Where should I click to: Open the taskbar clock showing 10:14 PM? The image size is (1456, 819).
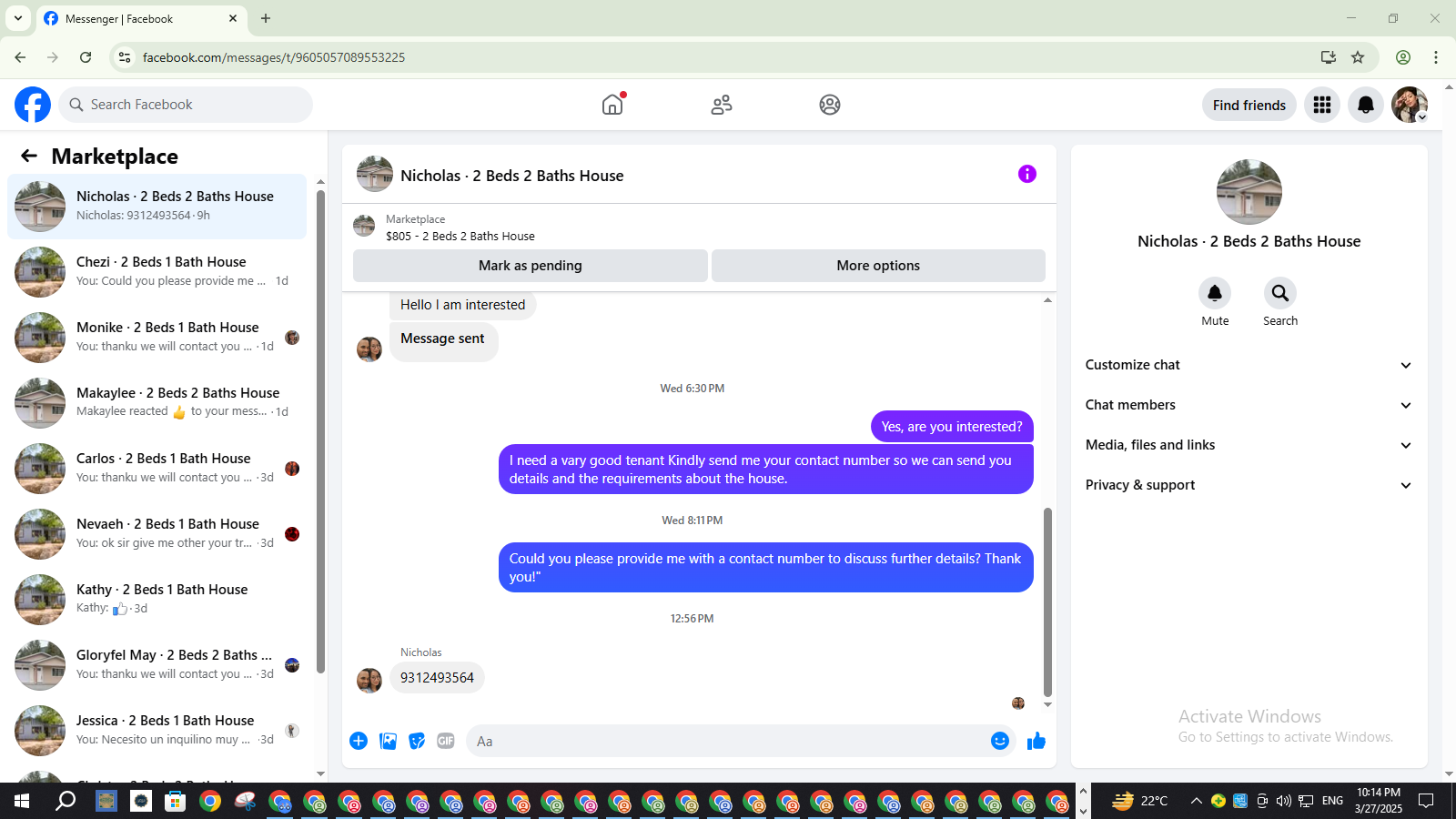pyautogui.click(x=1379, y=801)
